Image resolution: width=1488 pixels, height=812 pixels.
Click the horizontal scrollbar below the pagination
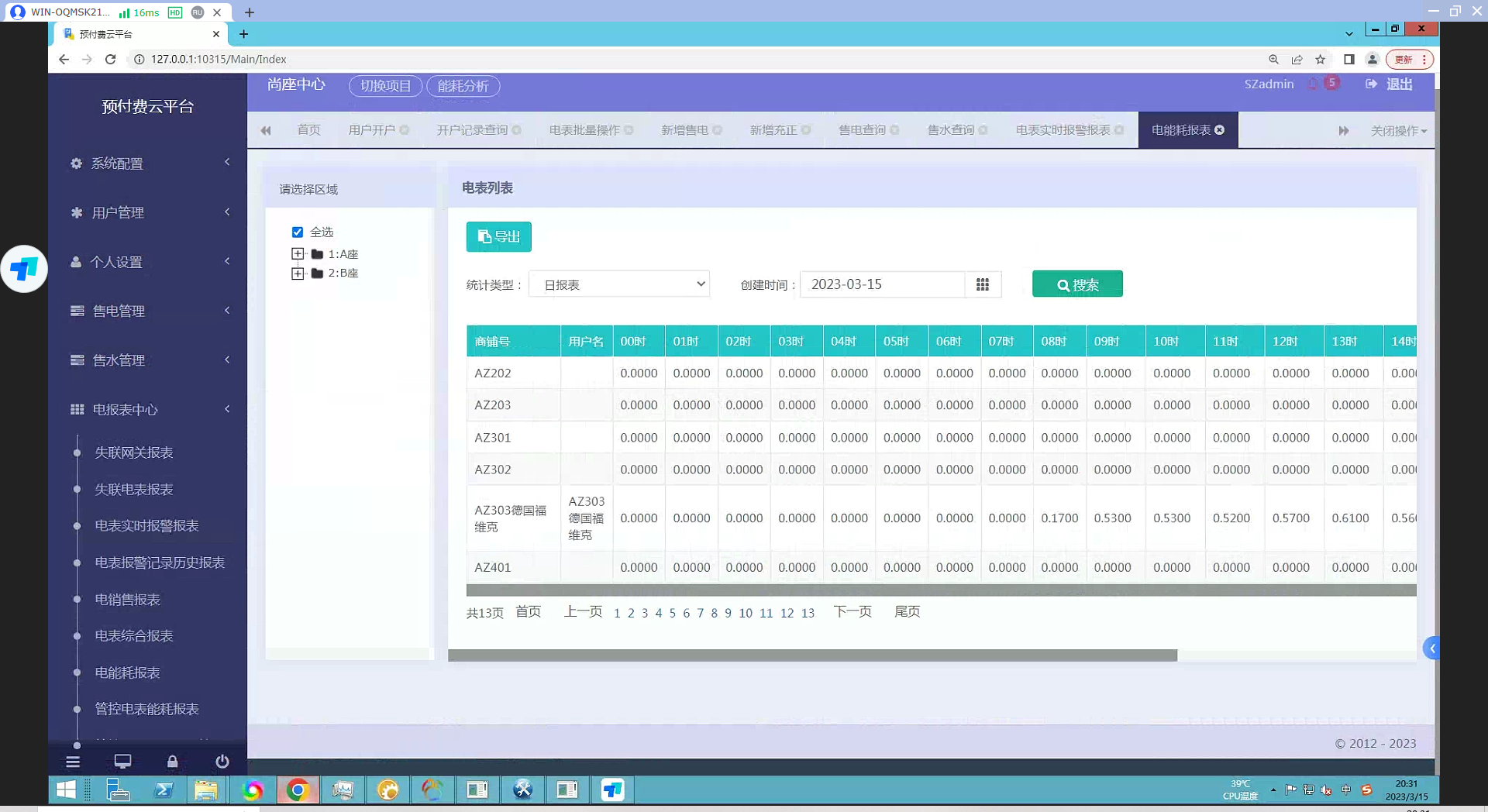[812, 655]
